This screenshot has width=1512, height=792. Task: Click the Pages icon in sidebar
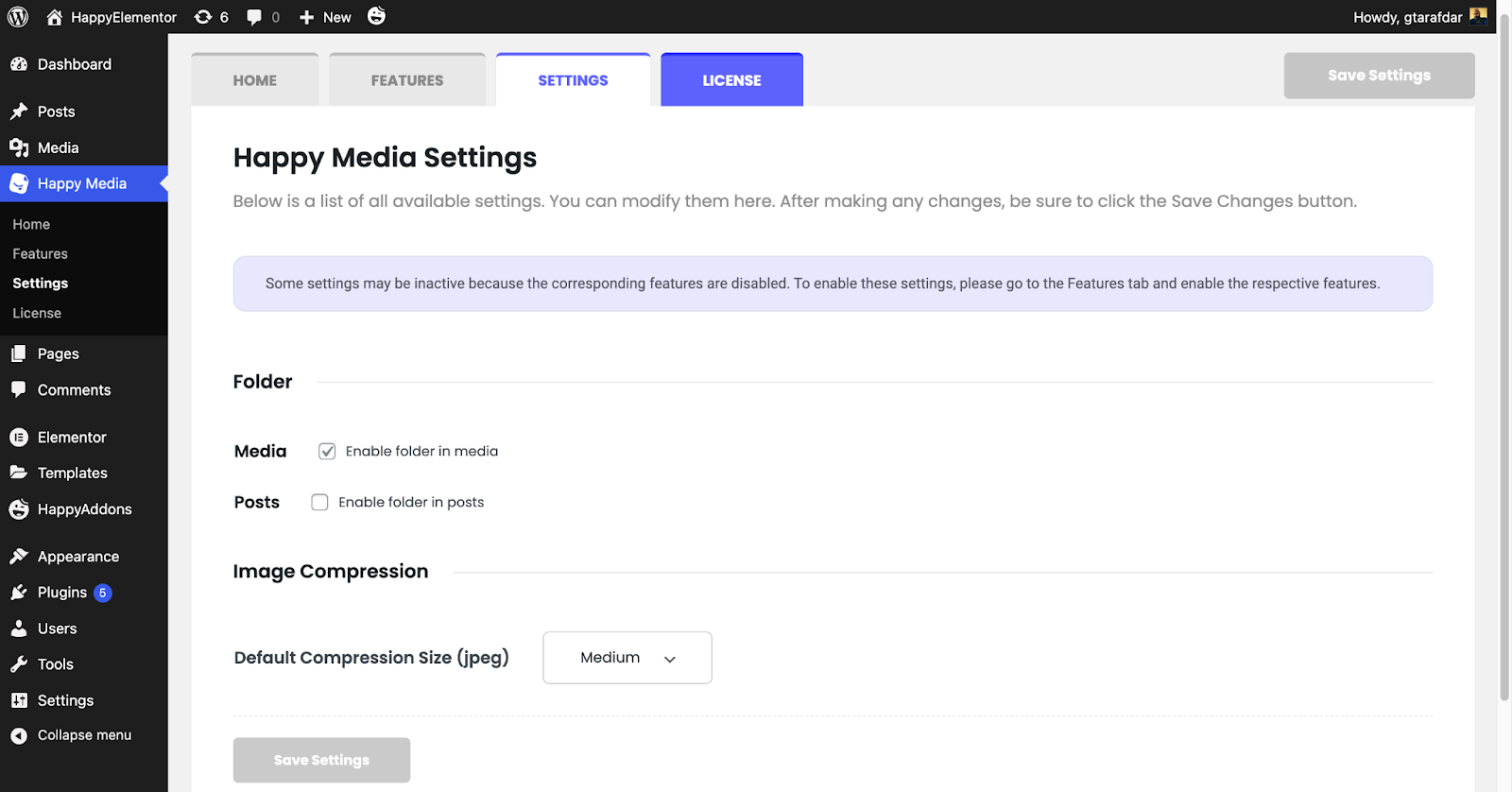(19, 353)
